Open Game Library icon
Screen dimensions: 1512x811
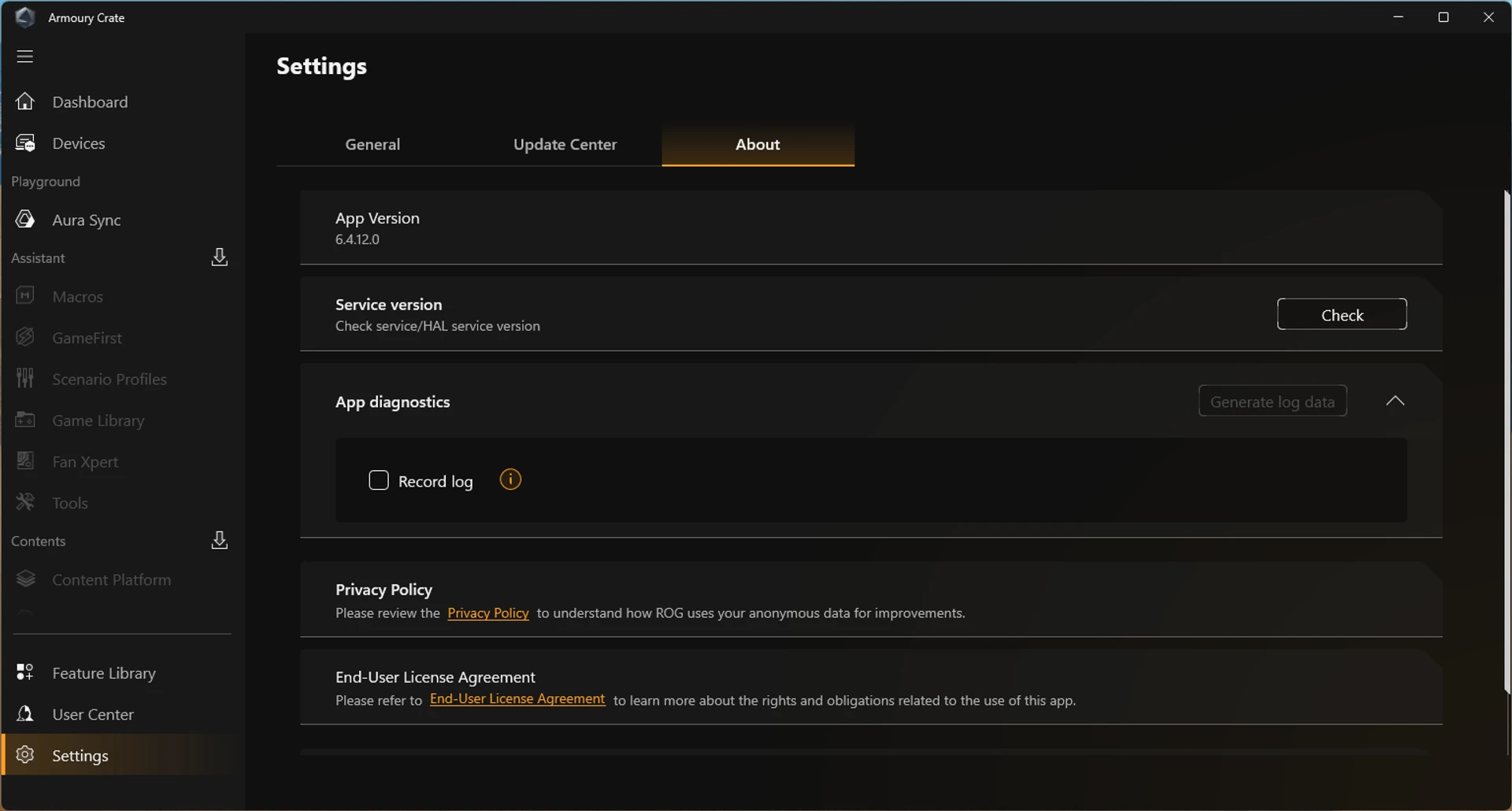point(25,420)
